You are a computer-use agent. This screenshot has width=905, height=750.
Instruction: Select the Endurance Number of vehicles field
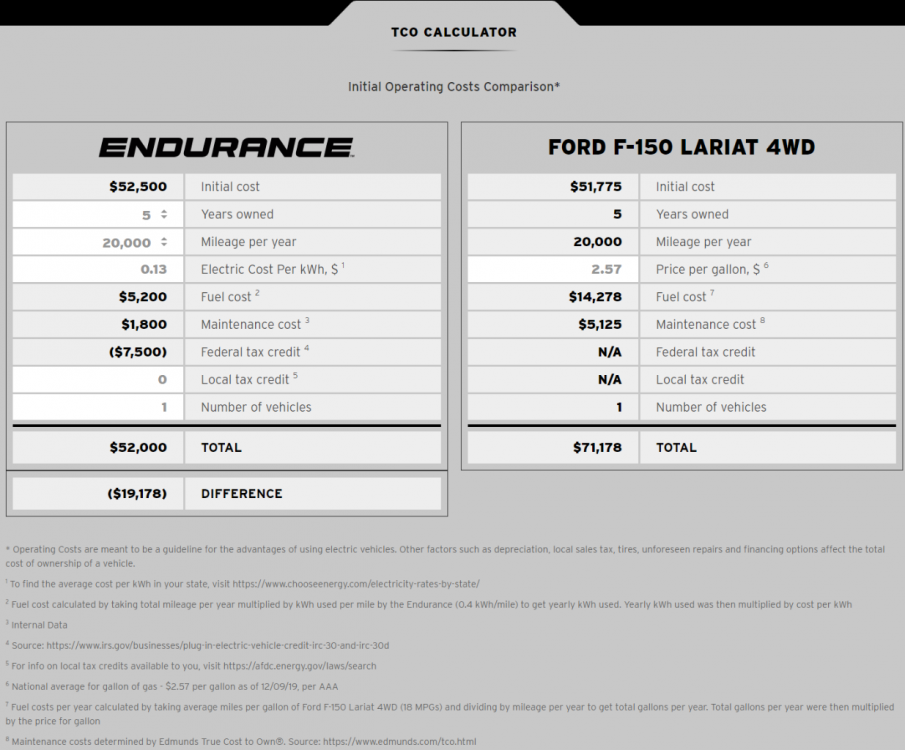pyautogui.click(x=98, y=407)
